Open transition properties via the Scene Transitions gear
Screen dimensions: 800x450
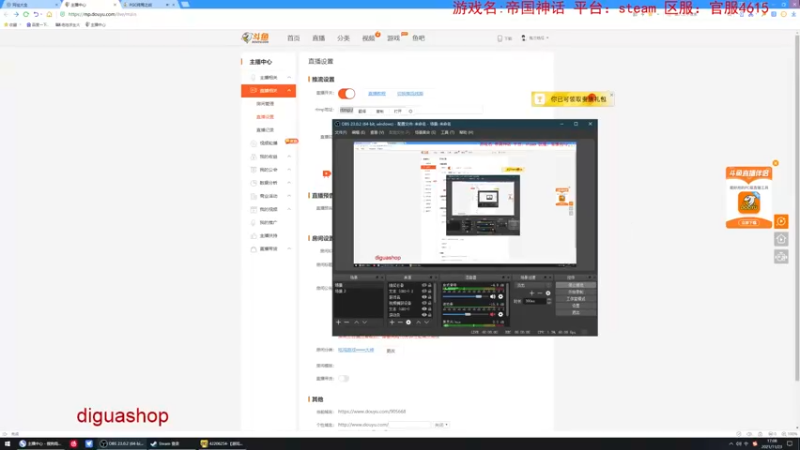[548, 293]
